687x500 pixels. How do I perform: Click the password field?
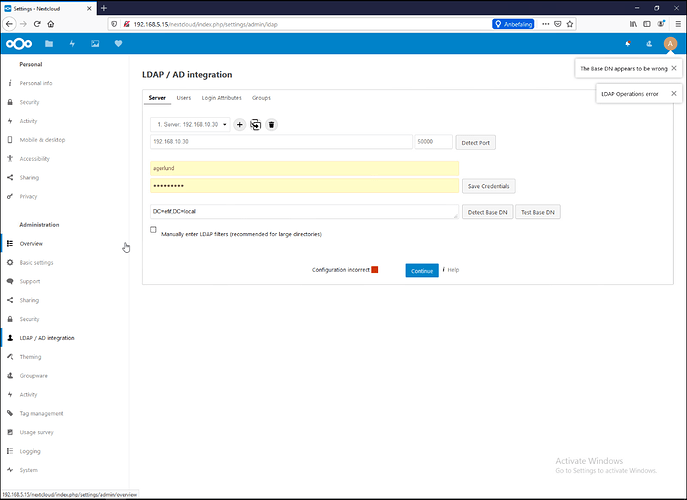[x=305, y=186]
